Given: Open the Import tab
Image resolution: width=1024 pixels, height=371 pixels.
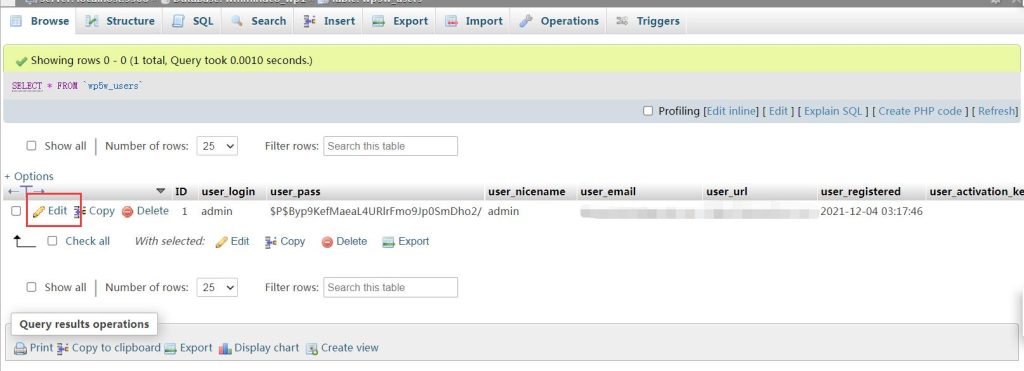Looking at the screenshot, I should click(x=474, y=21).
